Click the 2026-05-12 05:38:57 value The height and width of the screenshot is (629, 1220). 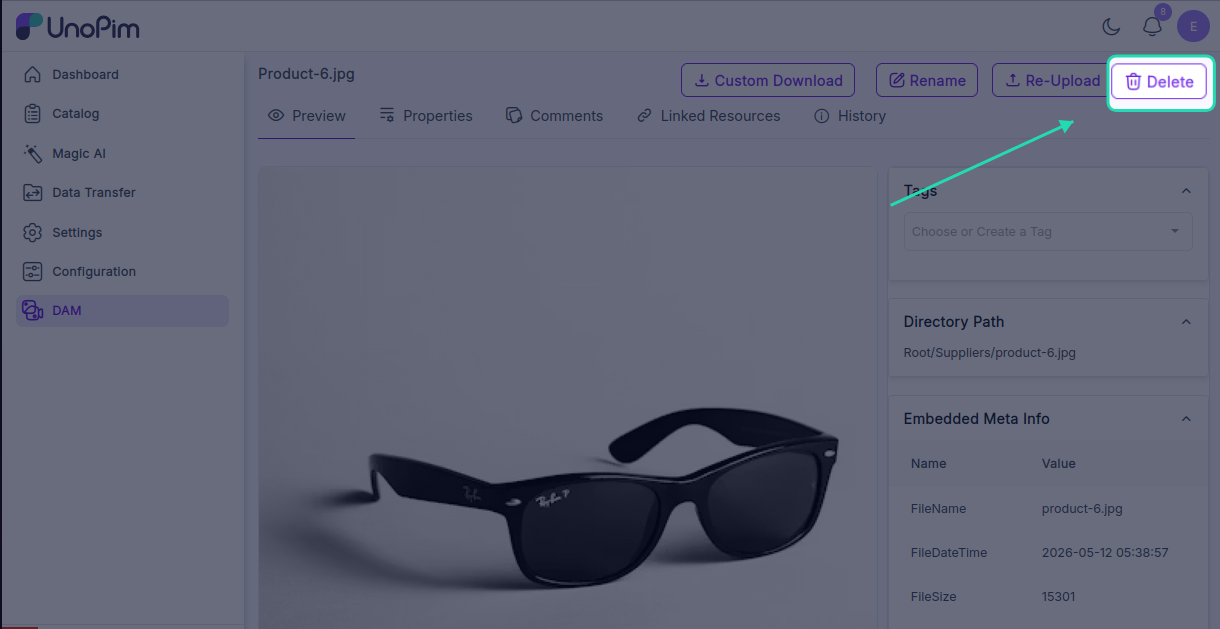(x=1105, y=553)
